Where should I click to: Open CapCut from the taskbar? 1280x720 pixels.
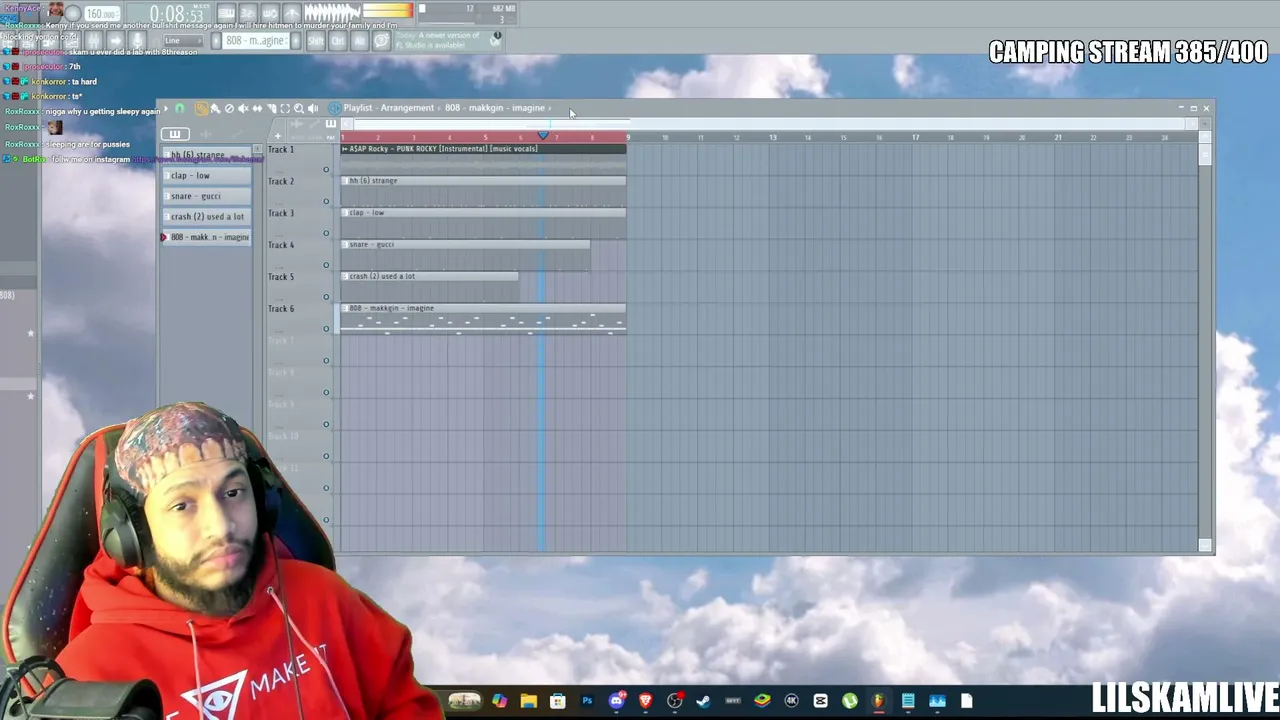[821, 701]
